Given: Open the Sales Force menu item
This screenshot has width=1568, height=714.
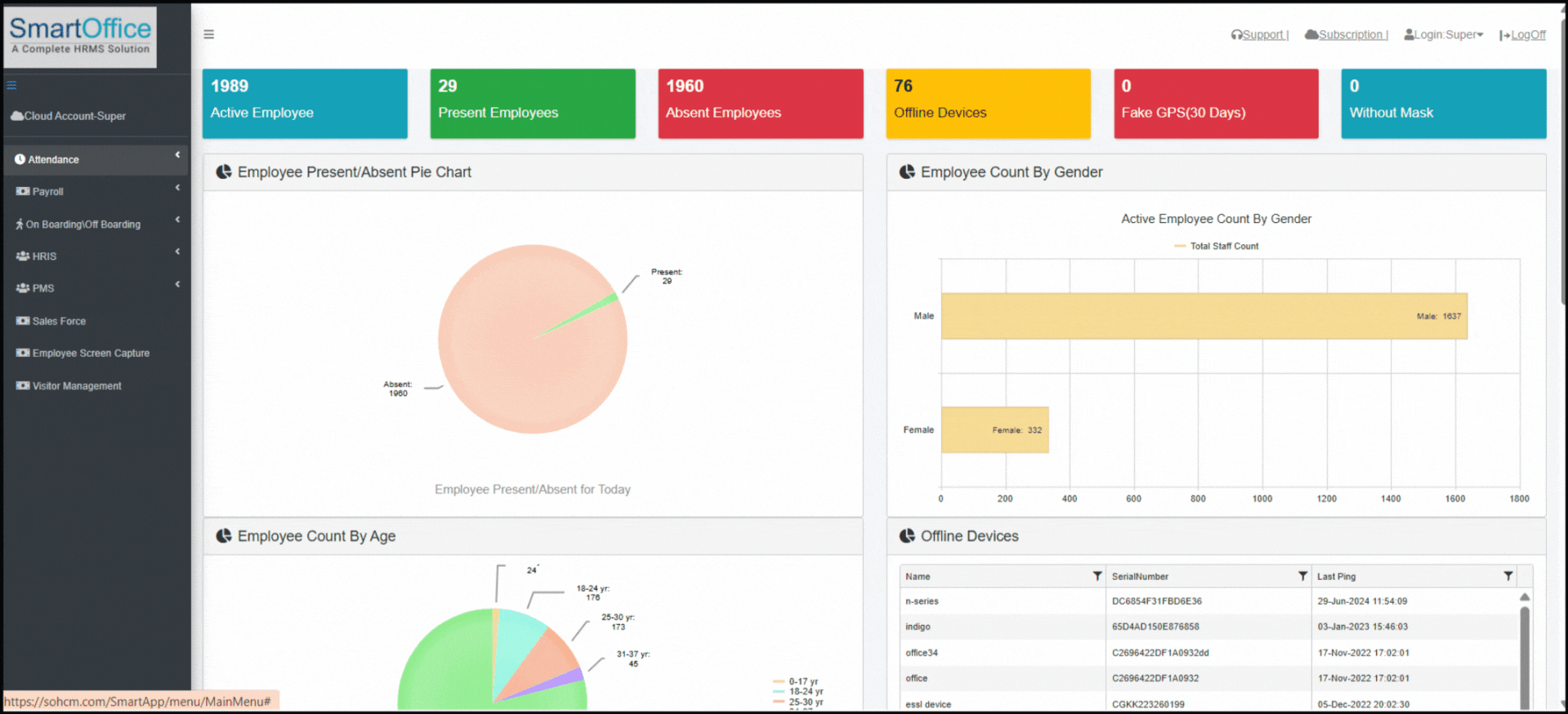Looking at the screenshot, I should point(96,321).
